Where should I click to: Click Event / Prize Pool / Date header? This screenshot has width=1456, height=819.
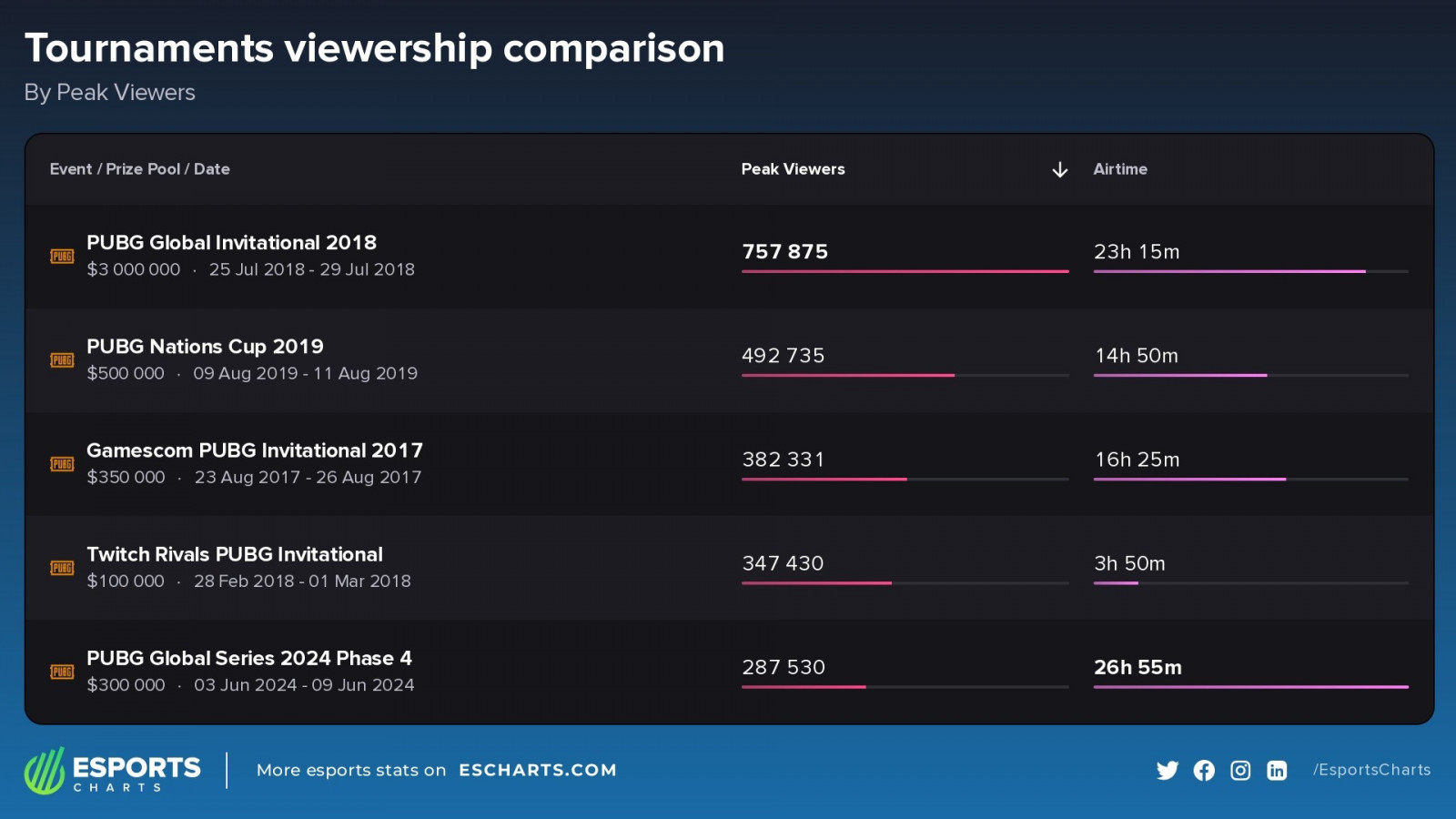click(x=139, y=169)
